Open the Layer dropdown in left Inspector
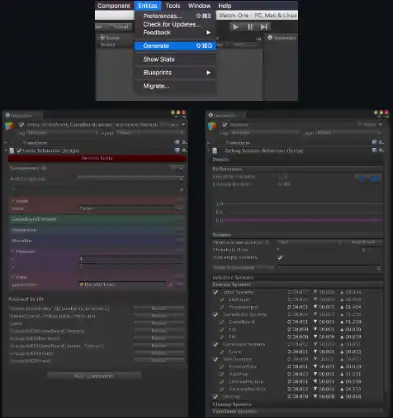 pyautogui.click(x=151, y=133)
